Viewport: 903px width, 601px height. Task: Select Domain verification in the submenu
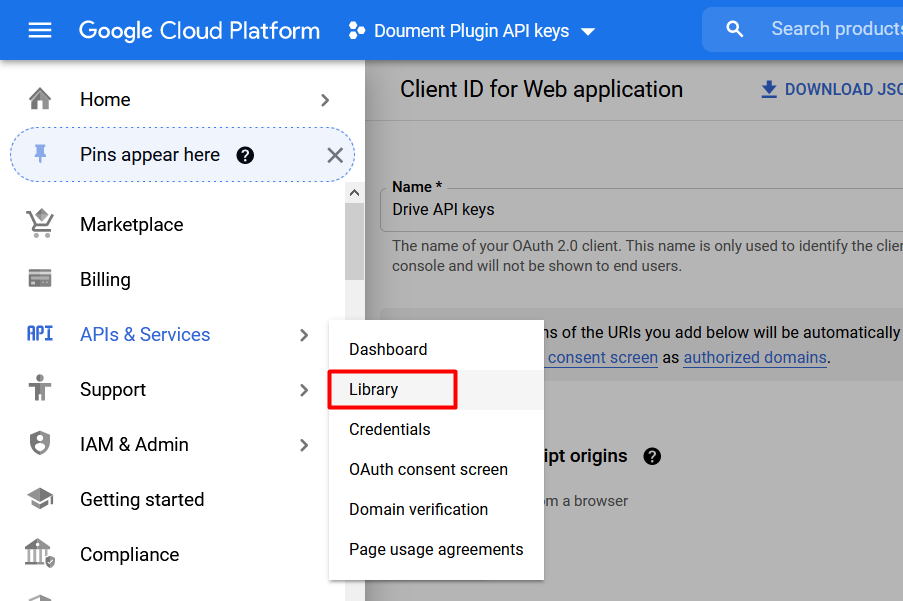pos(436,509)
